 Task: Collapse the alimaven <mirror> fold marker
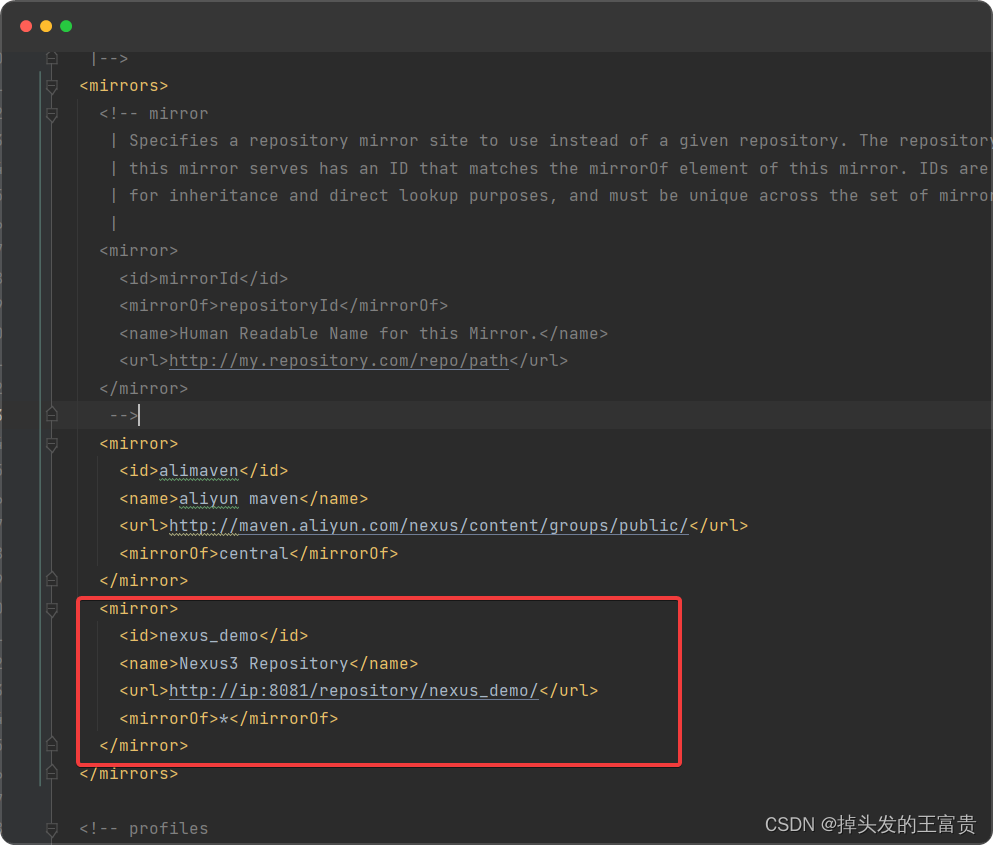[52, 444]
